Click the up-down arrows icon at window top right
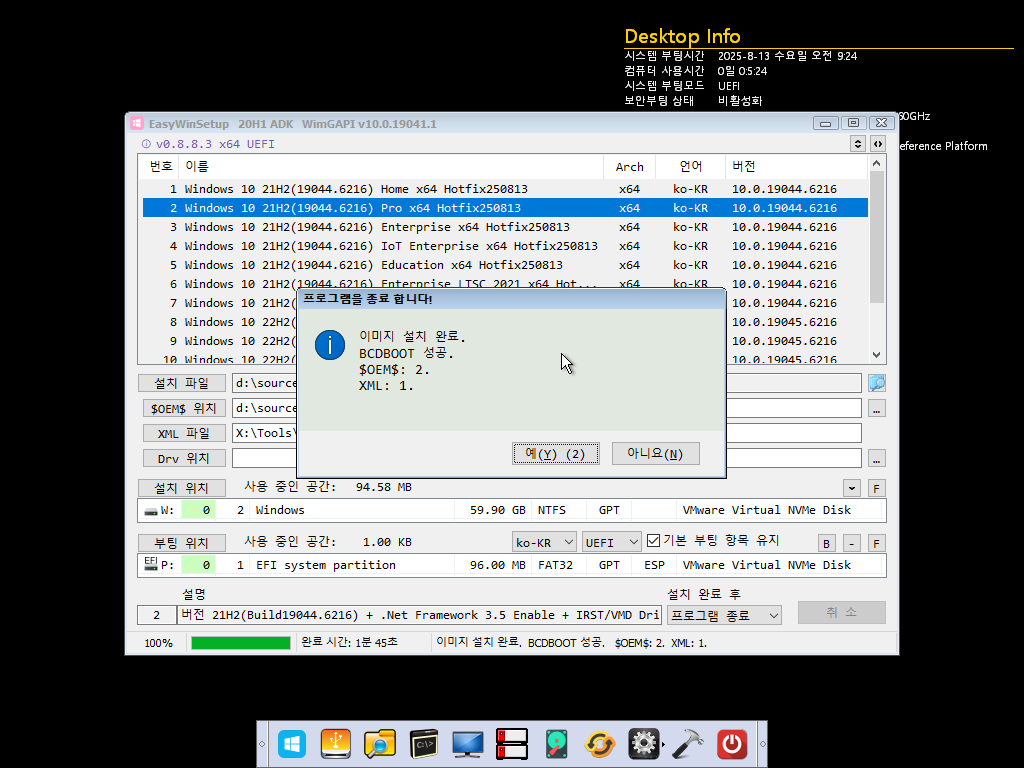This screenshot has height=768, width=1024. tap(858, 144)
